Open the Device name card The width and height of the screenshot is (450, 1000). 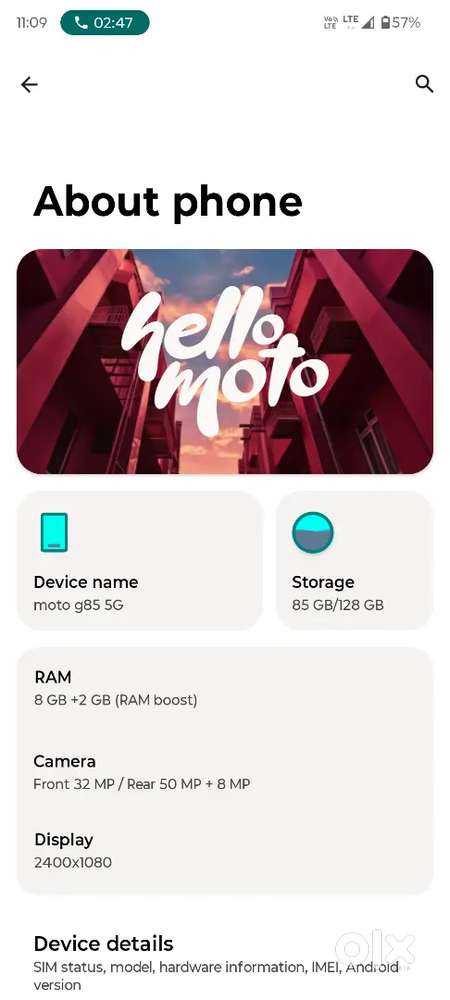tap(140, 561)
